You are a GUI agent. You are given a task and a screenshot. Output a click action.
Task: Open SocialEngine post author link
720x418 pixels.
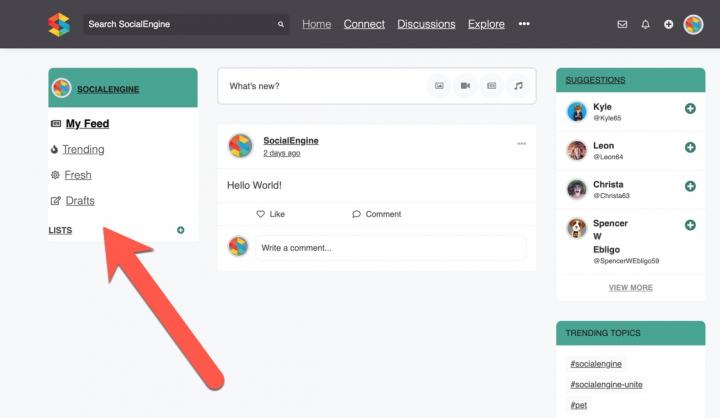291,141
